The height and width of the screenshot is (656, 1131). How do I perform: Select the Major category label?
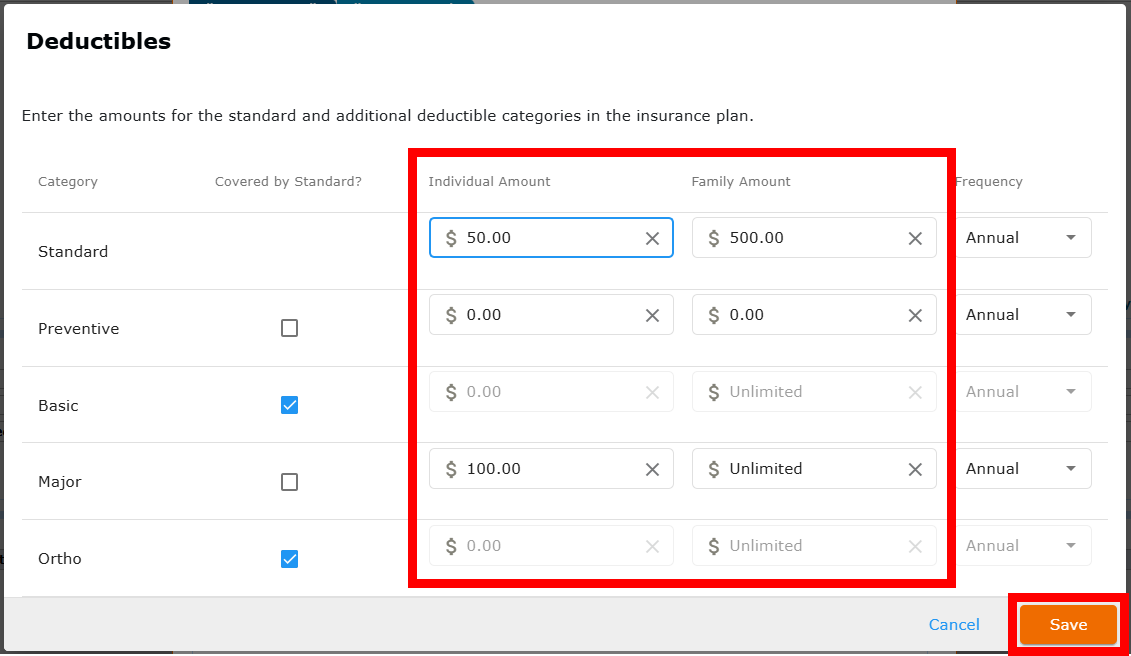[x=59, y=481]
